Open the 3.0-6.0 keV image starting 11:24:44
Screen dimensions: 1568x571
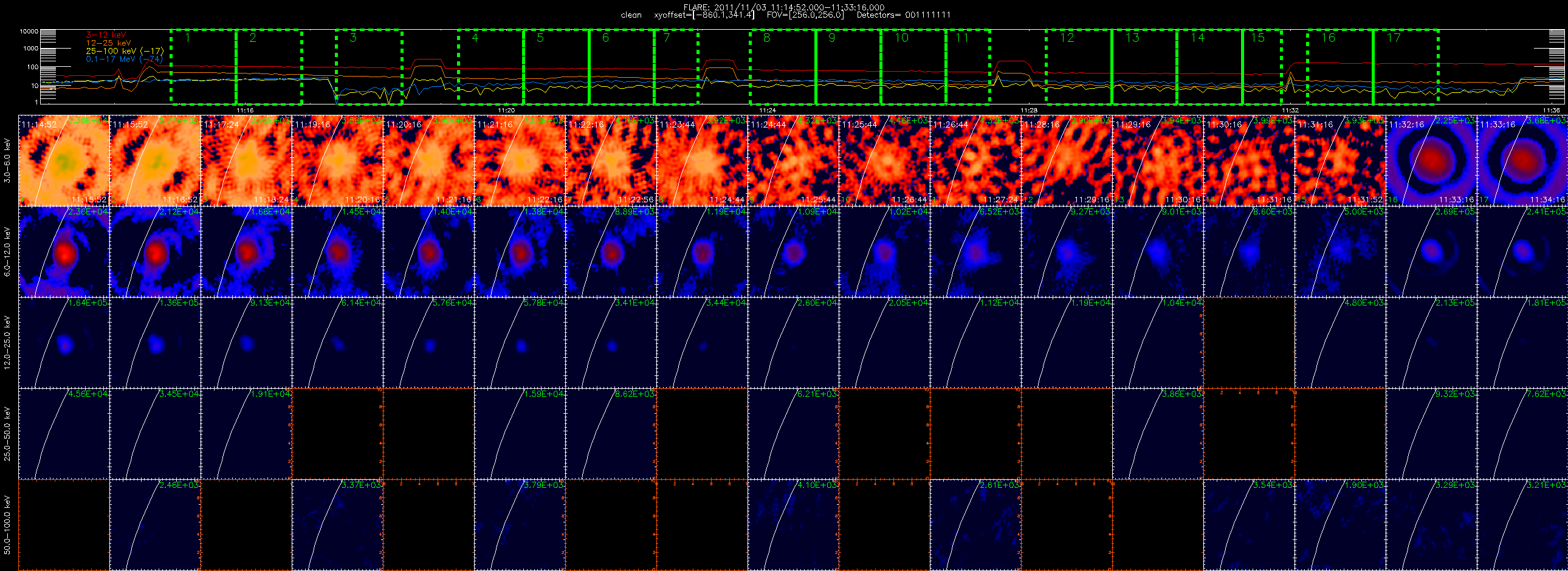click(x=793, y=160)
